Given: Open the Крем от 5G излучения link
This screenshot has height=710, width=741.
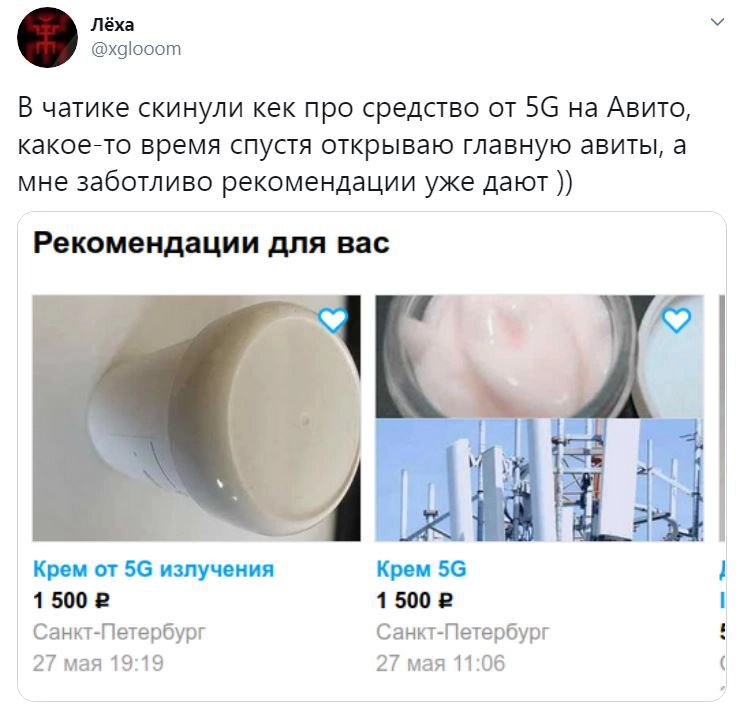Looking at the screenshot, I should click(x=154, y=569).
